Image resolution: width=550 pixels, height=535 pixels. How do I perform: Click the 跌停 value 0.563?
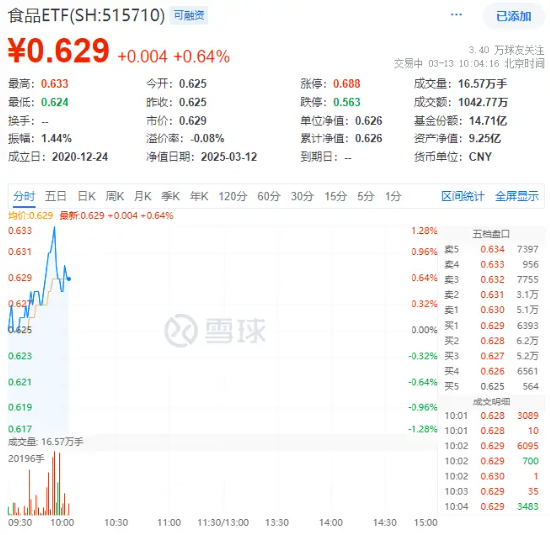pyautogui.click(x=347, y=102)
